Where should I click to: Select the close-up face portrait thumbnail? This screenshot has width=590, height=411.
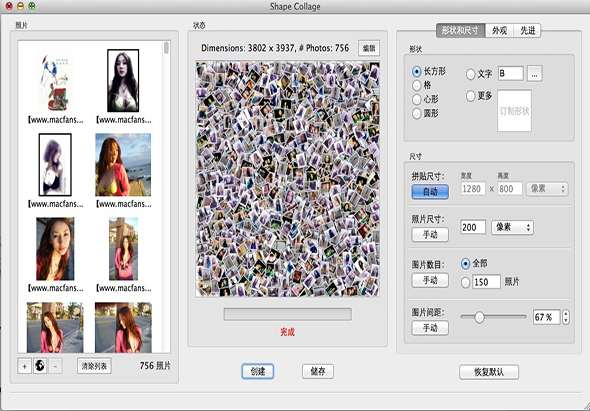(x=55, y=249)
